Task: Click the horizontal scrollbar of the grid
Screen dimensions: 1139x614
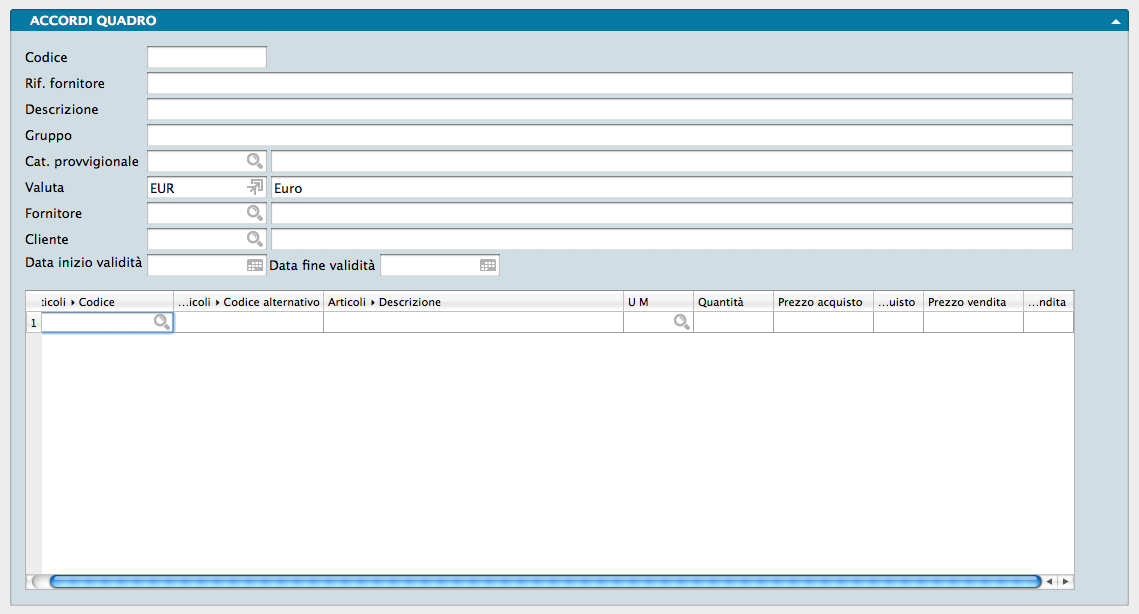Action: click(x=544, y=581)
